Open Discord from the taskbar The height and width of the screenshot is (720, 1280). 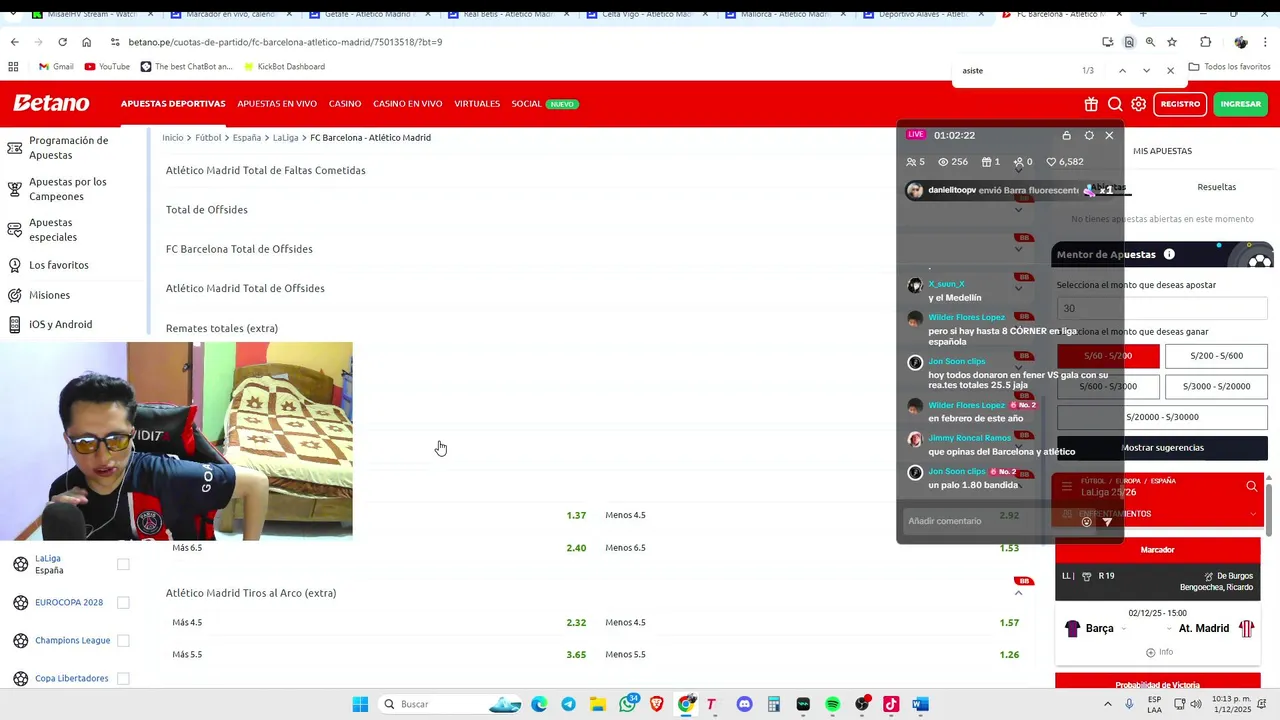click(744, 704)
